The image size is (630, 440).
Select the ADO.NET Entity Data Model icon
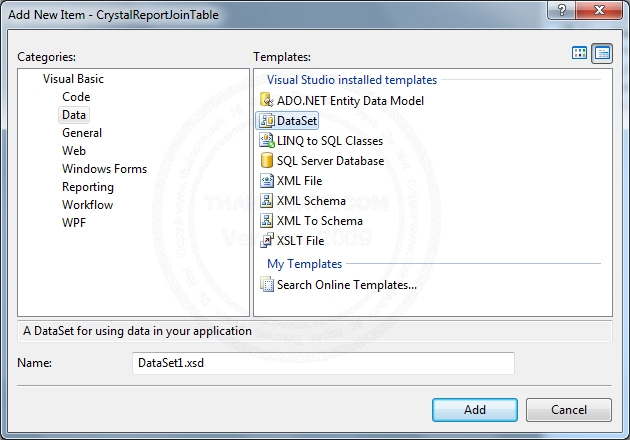point(267,100)
